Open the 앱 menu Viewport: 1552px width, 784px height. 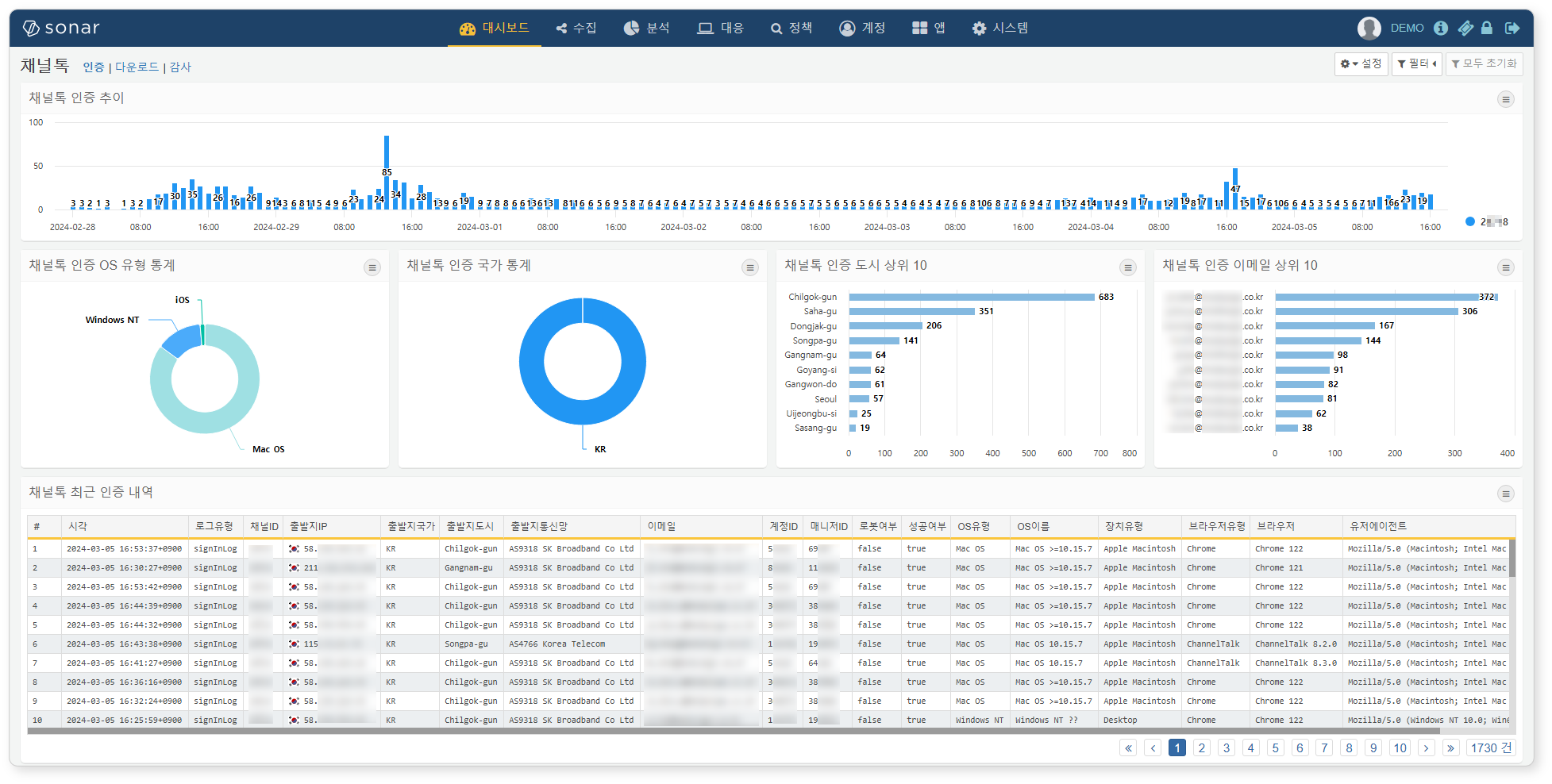(x=928, y=28)
